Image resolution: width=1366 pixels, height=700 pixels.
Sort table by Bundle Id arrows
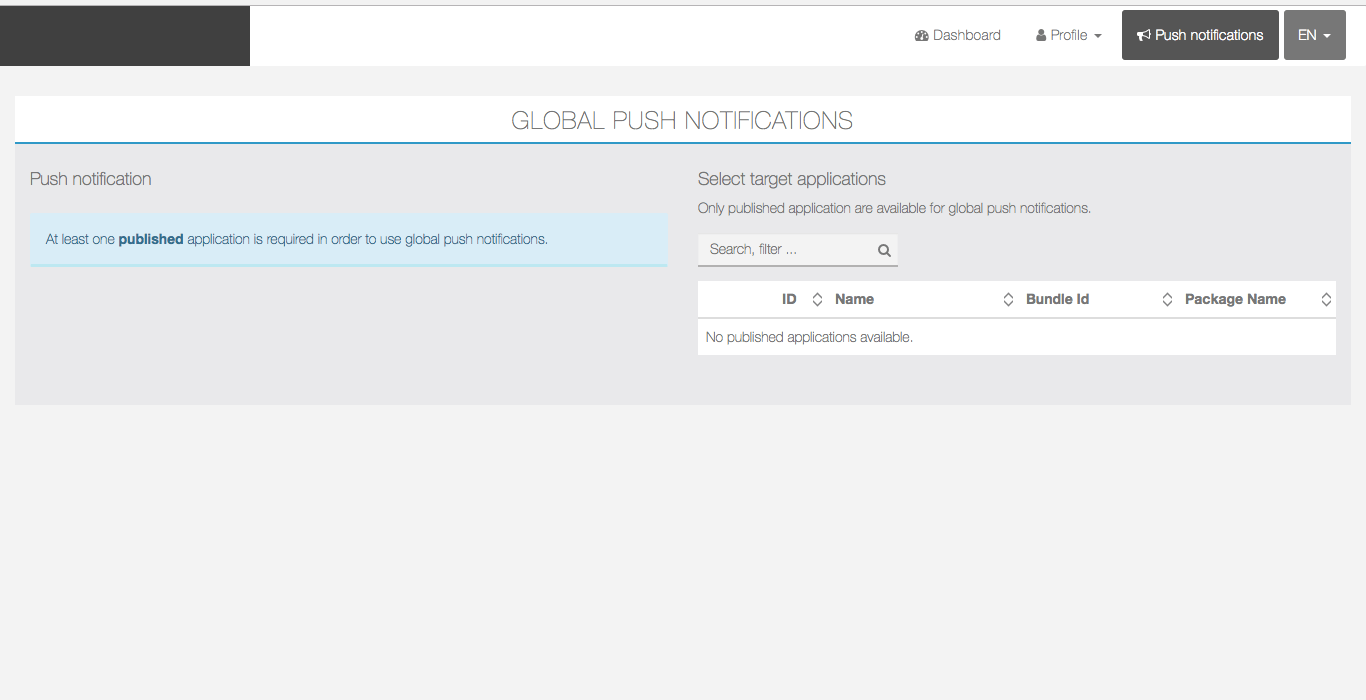(1167, 300)
